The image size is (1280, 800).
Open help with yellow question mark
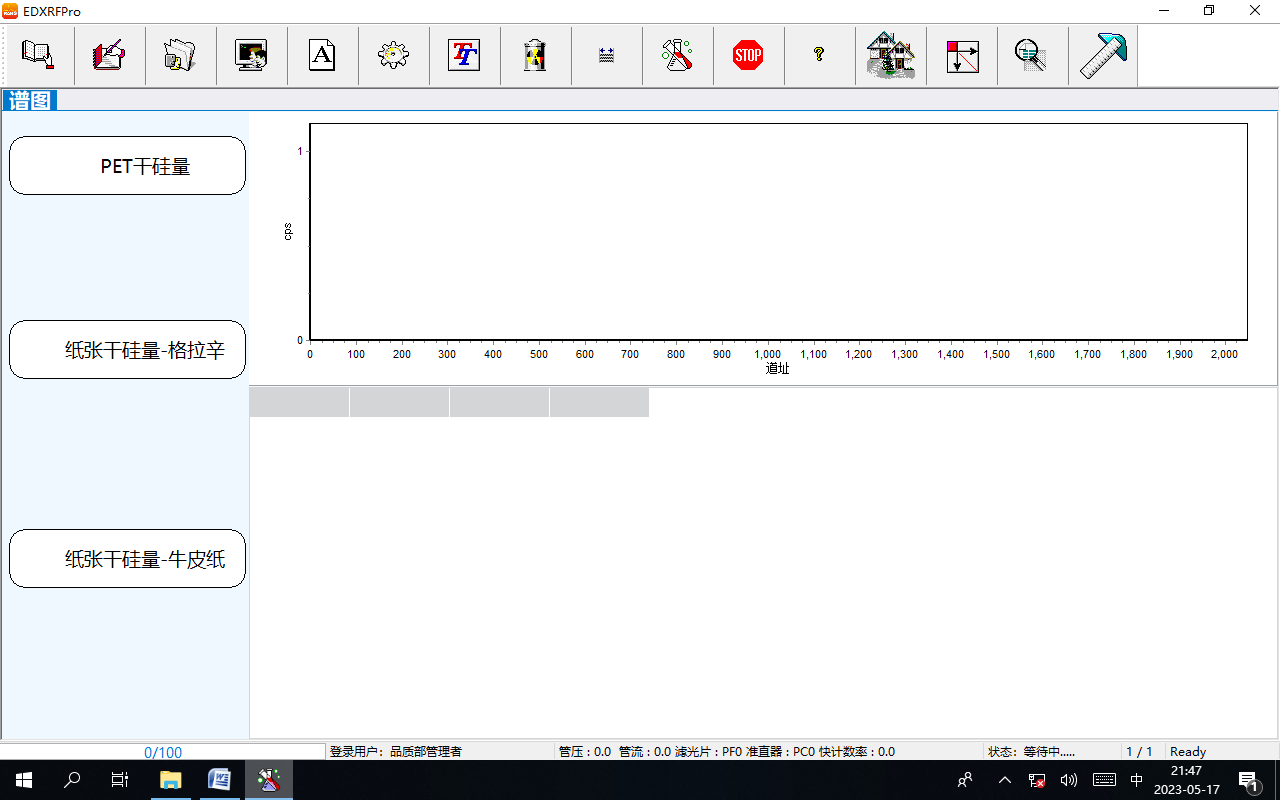point(819,55)
